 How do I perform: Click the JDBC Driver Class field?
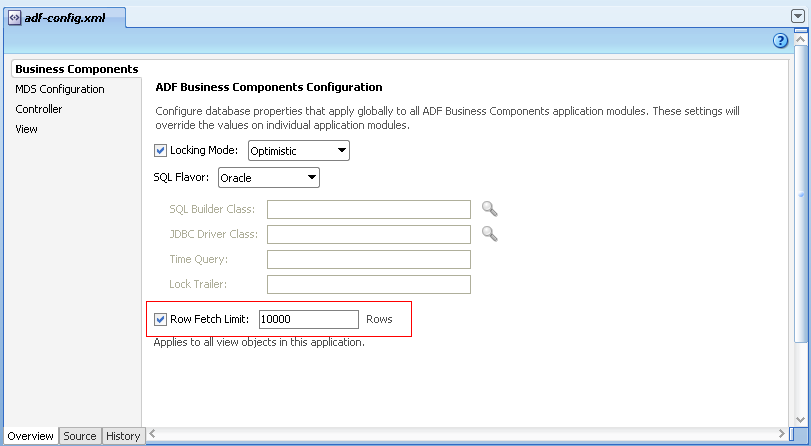[369, 234]
